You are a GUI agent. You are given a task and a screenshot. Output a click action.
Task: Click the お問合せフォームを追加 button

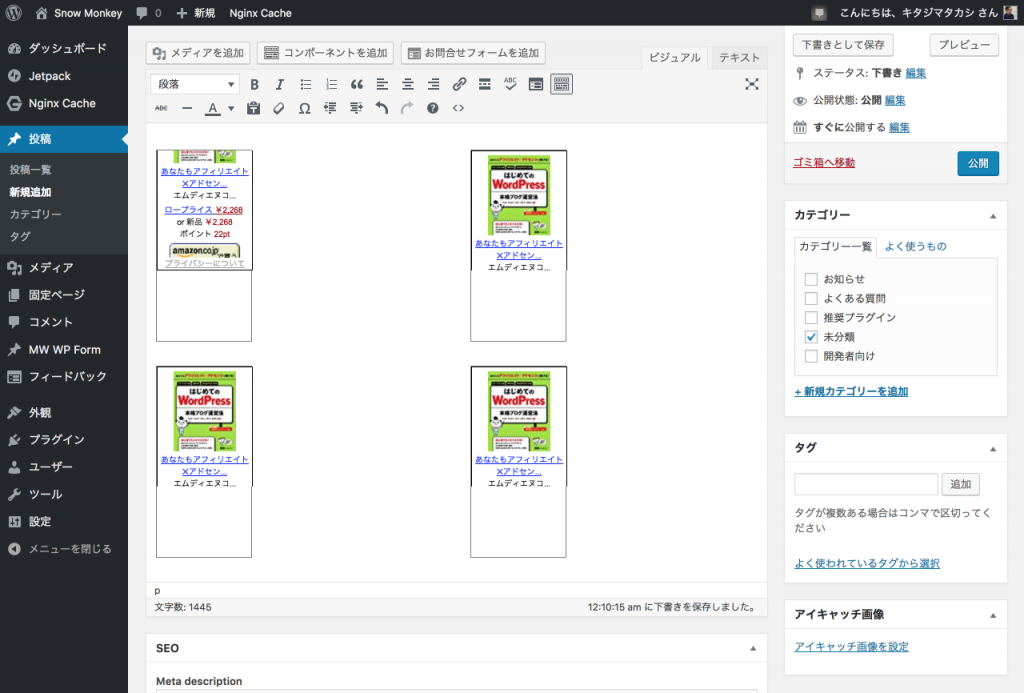click(473, 53)
